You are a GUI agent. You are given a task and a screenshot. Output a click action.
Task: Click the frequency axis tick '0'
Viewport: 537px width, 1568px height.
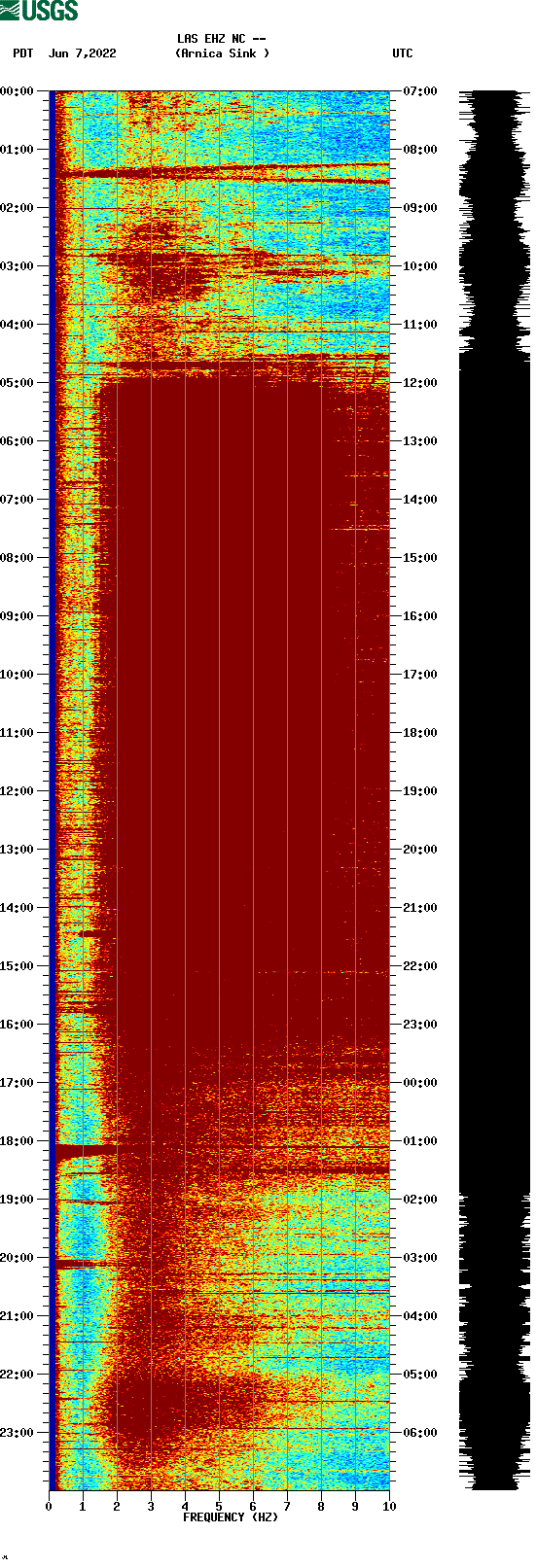49,1507
